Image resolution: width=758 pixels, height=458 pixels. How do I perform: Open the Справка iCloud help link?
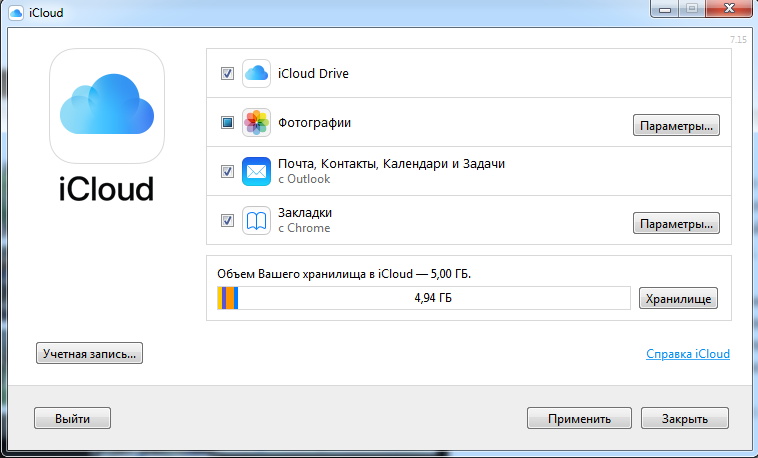click(x=688, y=354)
